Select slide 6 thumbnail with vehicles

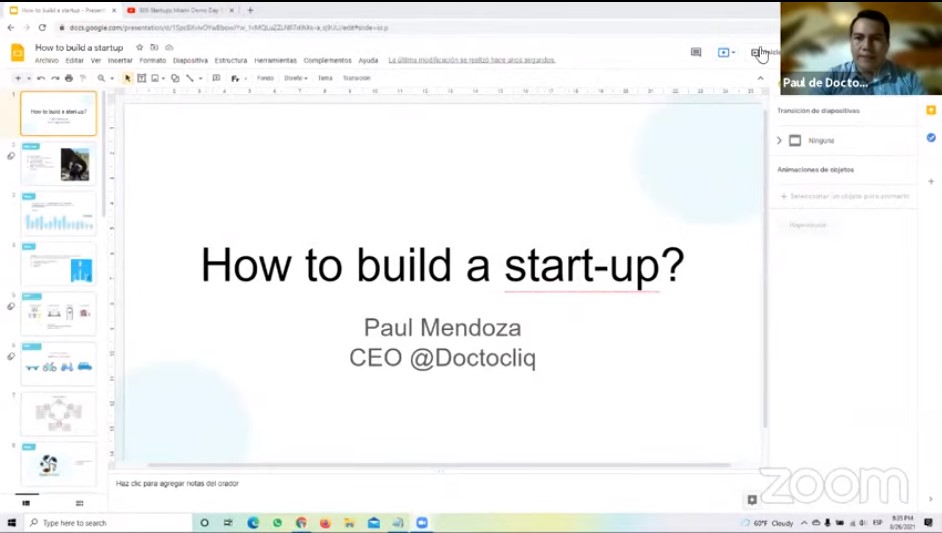coord(58,364)
